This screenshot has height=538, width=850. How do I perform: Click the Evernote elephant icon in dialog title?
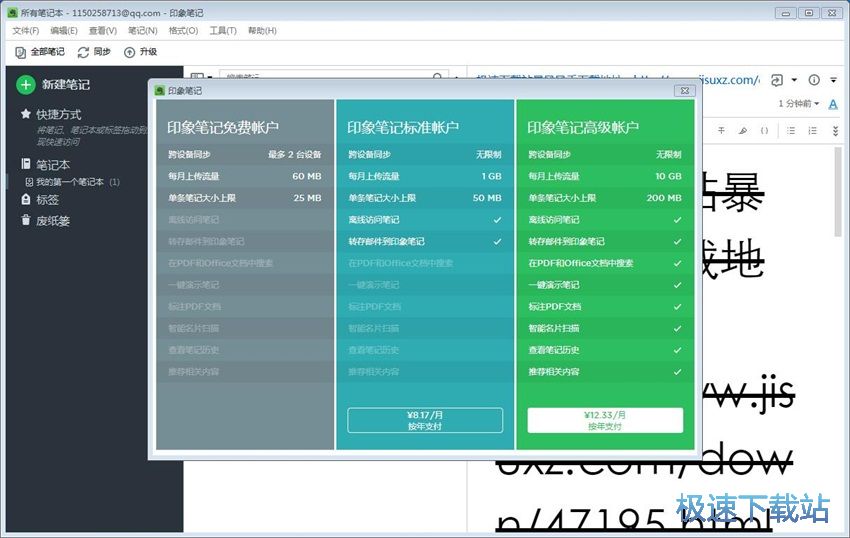coord(160,91)
